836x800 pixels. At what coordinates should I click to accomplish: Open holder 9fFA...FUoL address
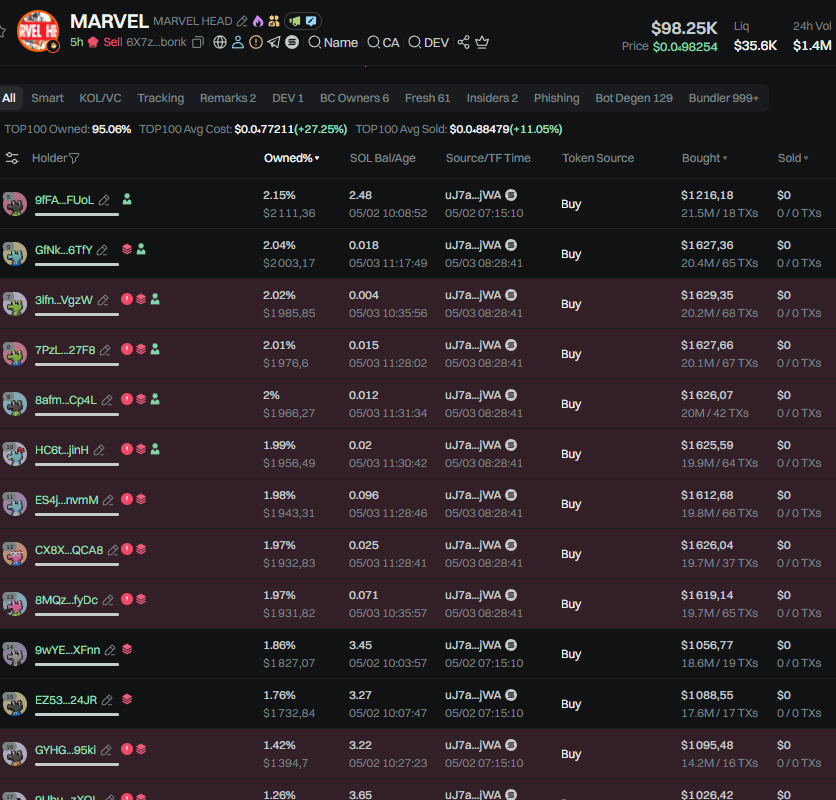65,200
